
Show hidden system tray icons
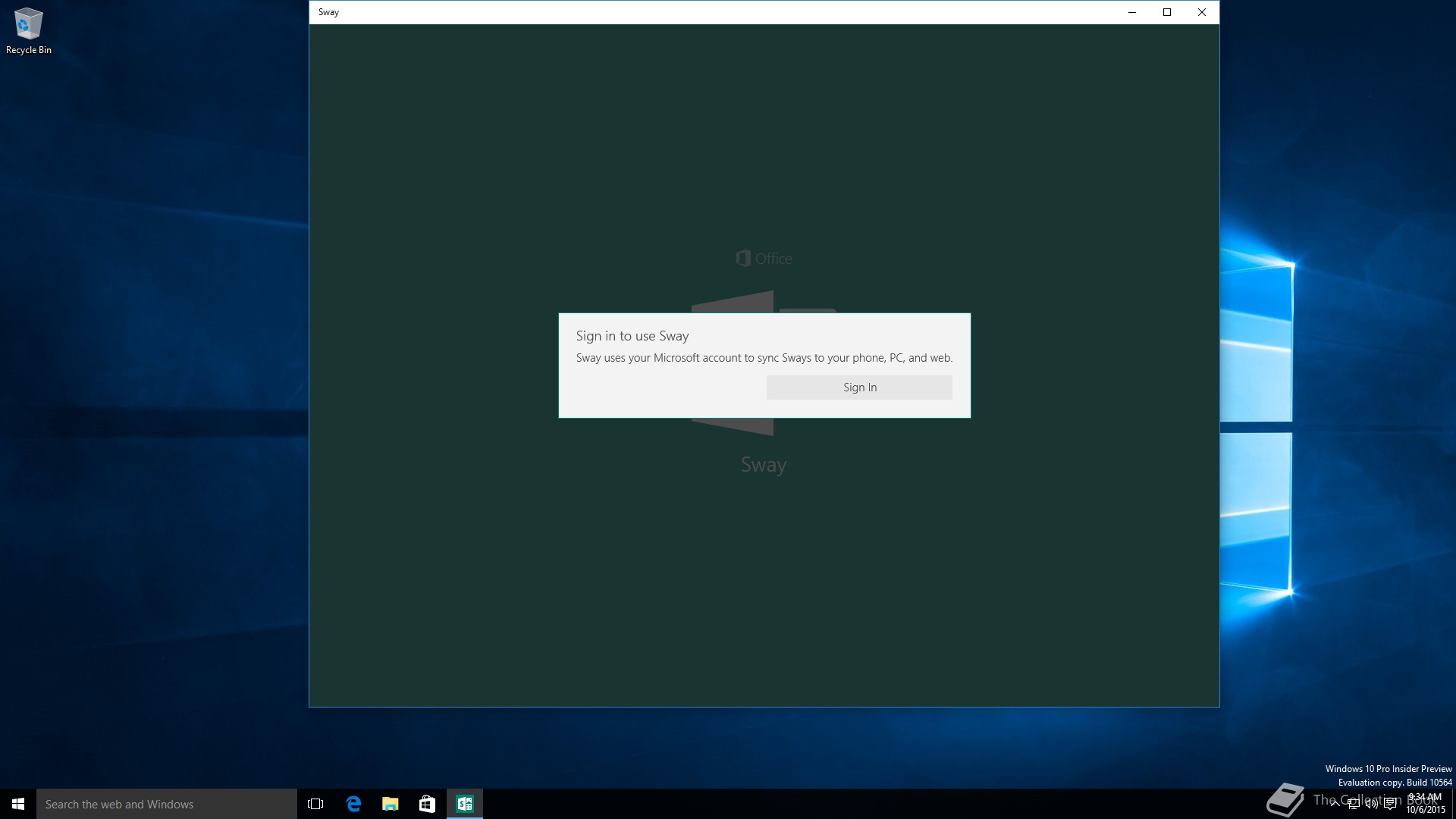(1335, 804)
